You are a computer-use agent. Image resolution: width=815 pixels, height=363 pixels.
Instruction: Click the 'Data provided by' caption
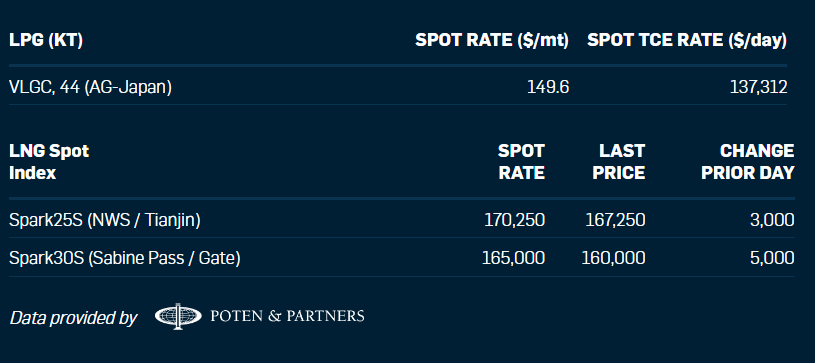[73, 318]
